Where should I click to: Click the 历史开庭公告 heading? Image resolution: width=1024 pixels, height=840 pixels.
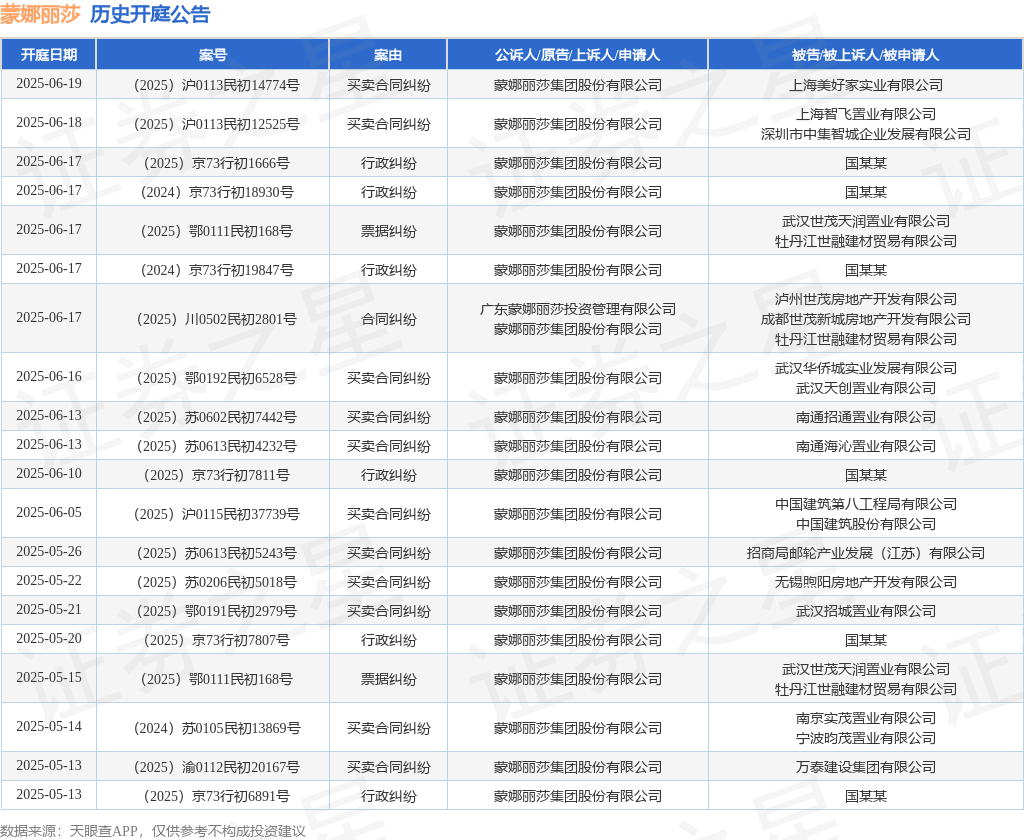(x=150, y=14)
